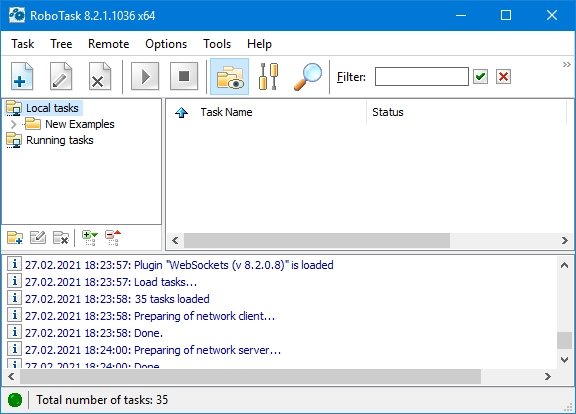This screenshot has width=576, height=414.
Task: Toggle the task tree view folder-eye icon
Action: 230,76
